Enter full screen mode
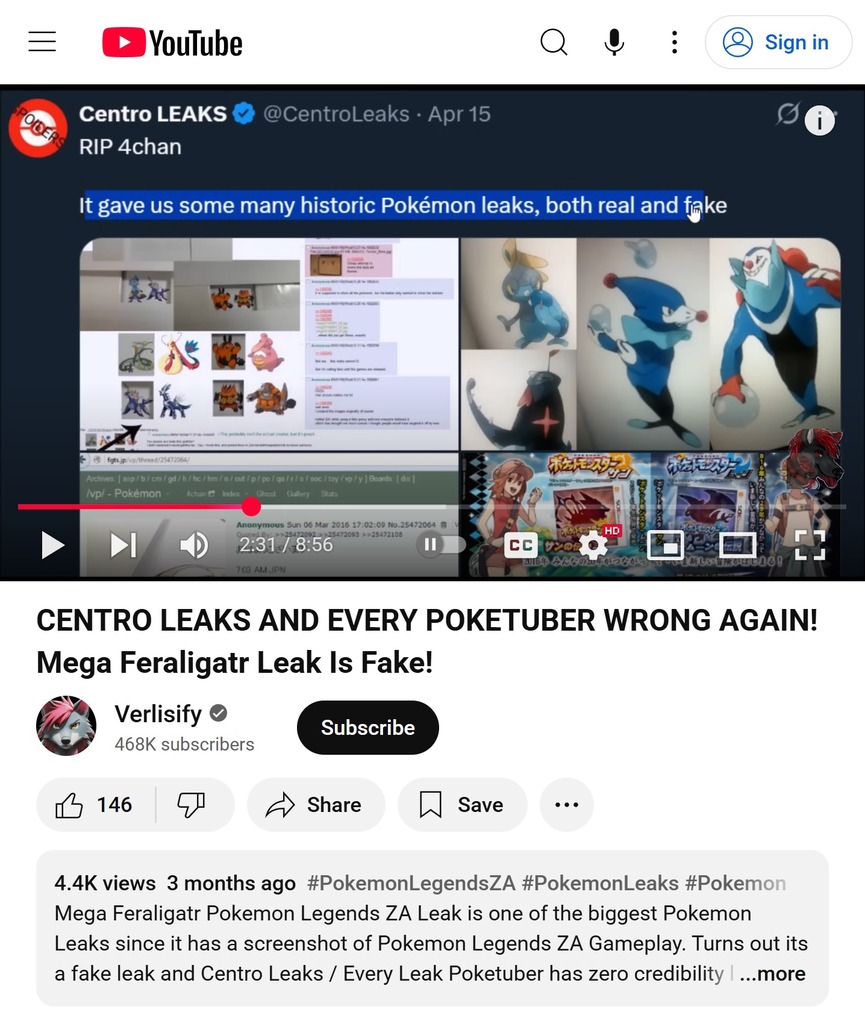Viewport: 865px width, 1024px height. [x=810, y=545]
